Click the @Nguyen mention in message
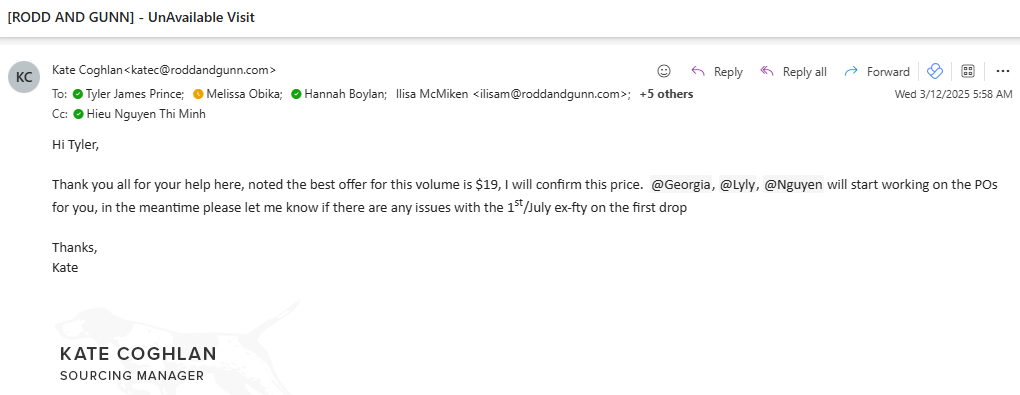 794,185
